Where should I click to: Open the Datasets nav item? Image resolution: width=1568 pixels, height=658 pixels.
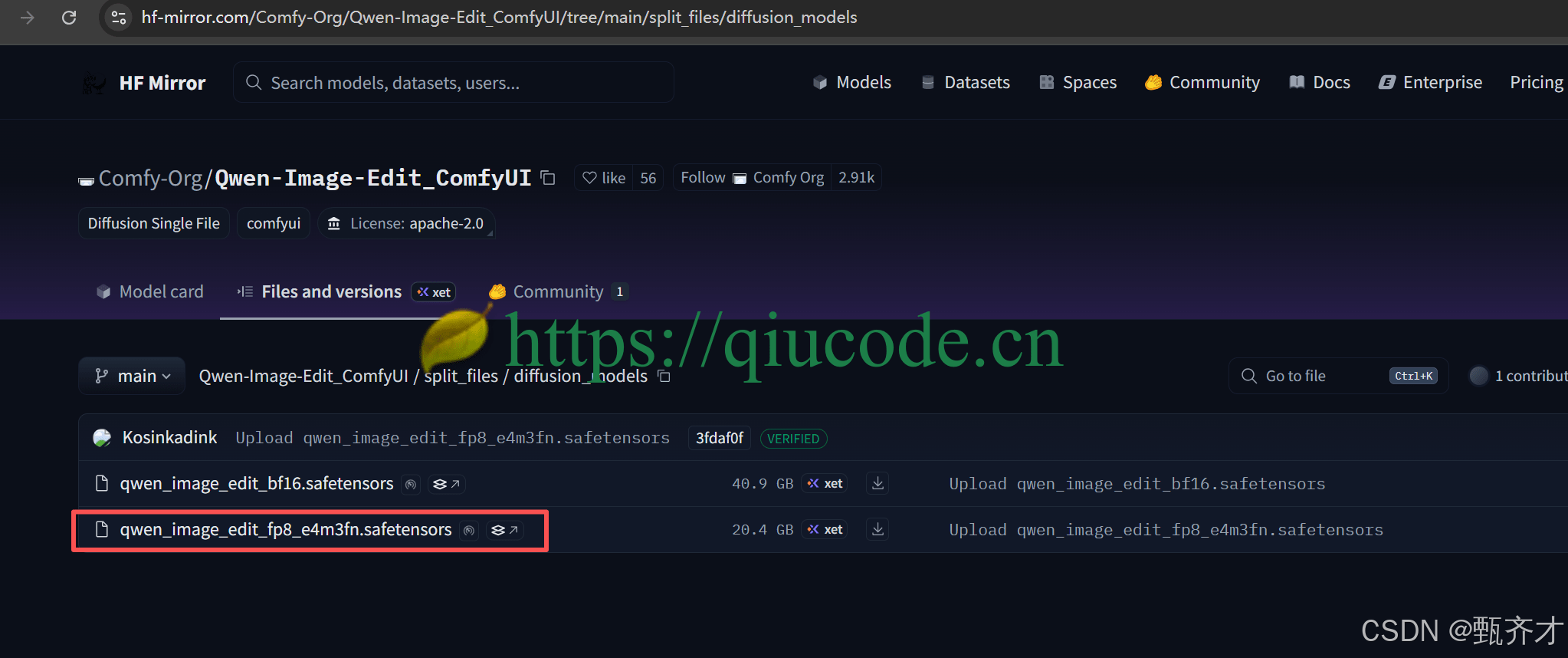pos(965,82)
